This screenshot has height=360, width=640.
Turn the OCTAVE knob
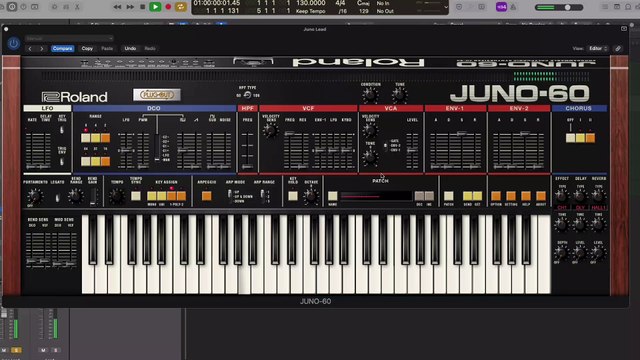pyautogui.click(x=311, y=197)
